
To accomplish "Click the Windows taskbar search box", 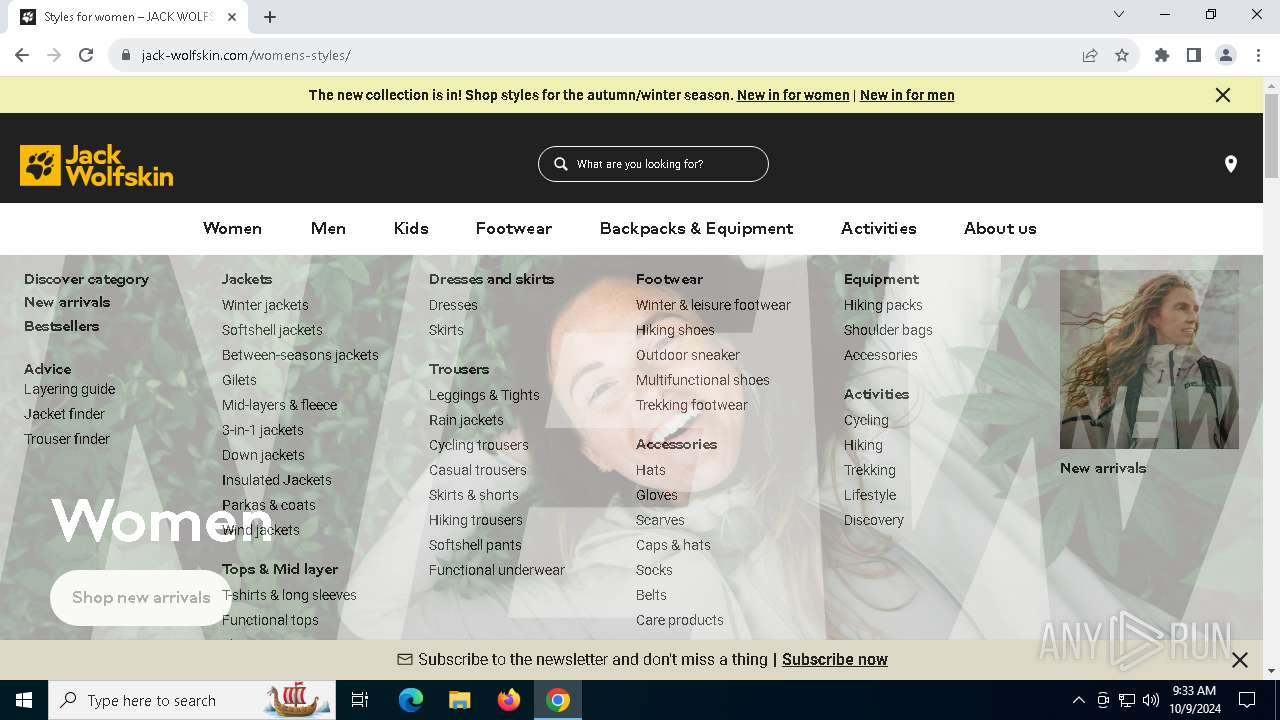I will point(192,700).
